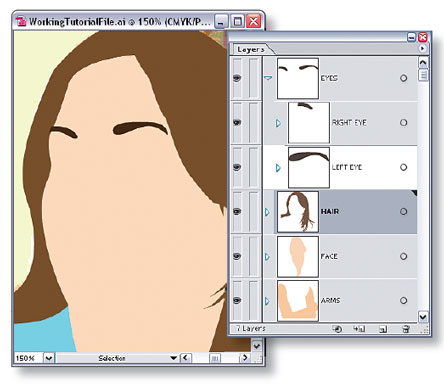This screenshot has width=444, height=387.
Task: Click target circle of FACE layer
Action: tap(403, 256)
